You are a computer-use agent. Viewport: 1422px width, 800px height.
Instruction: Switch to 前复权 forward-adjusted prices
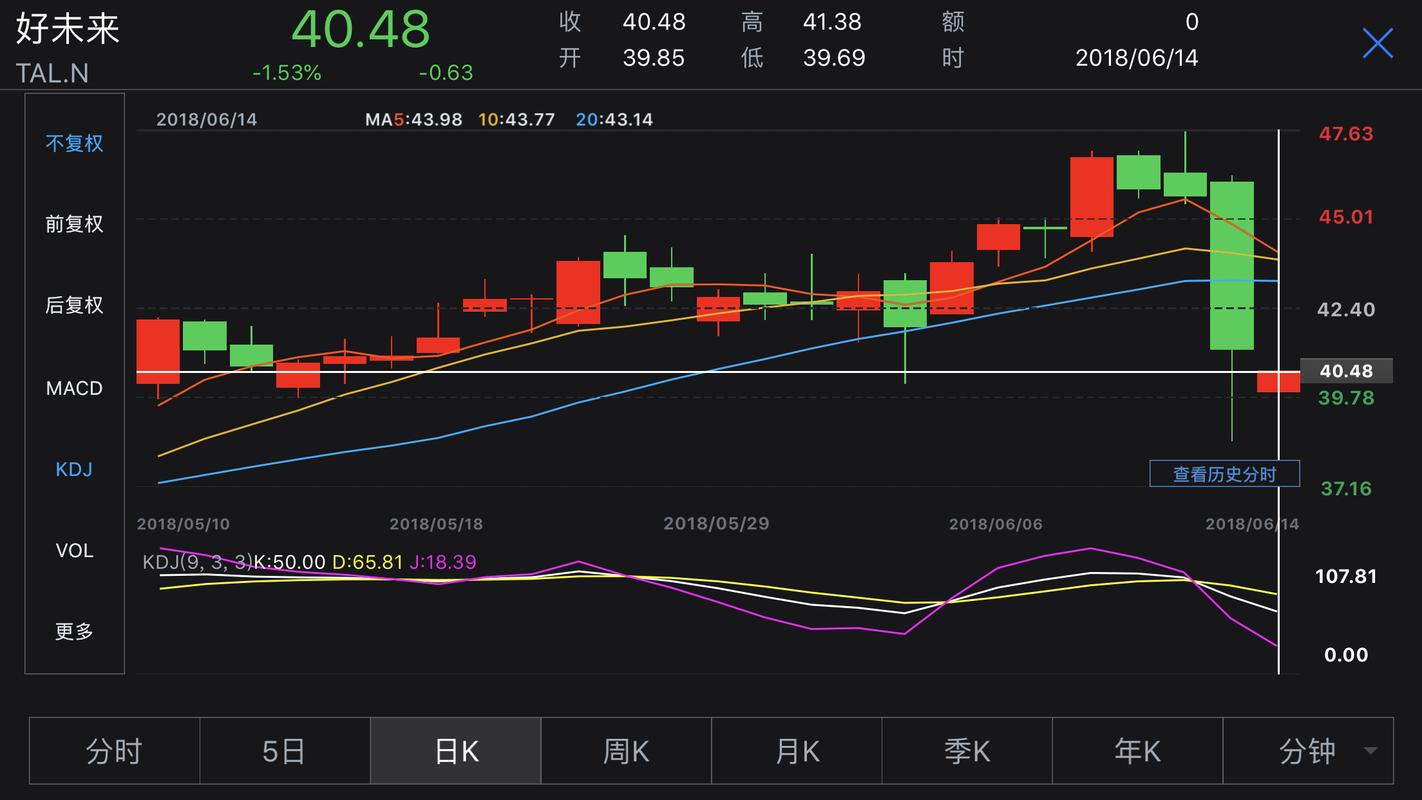point(73,224)
